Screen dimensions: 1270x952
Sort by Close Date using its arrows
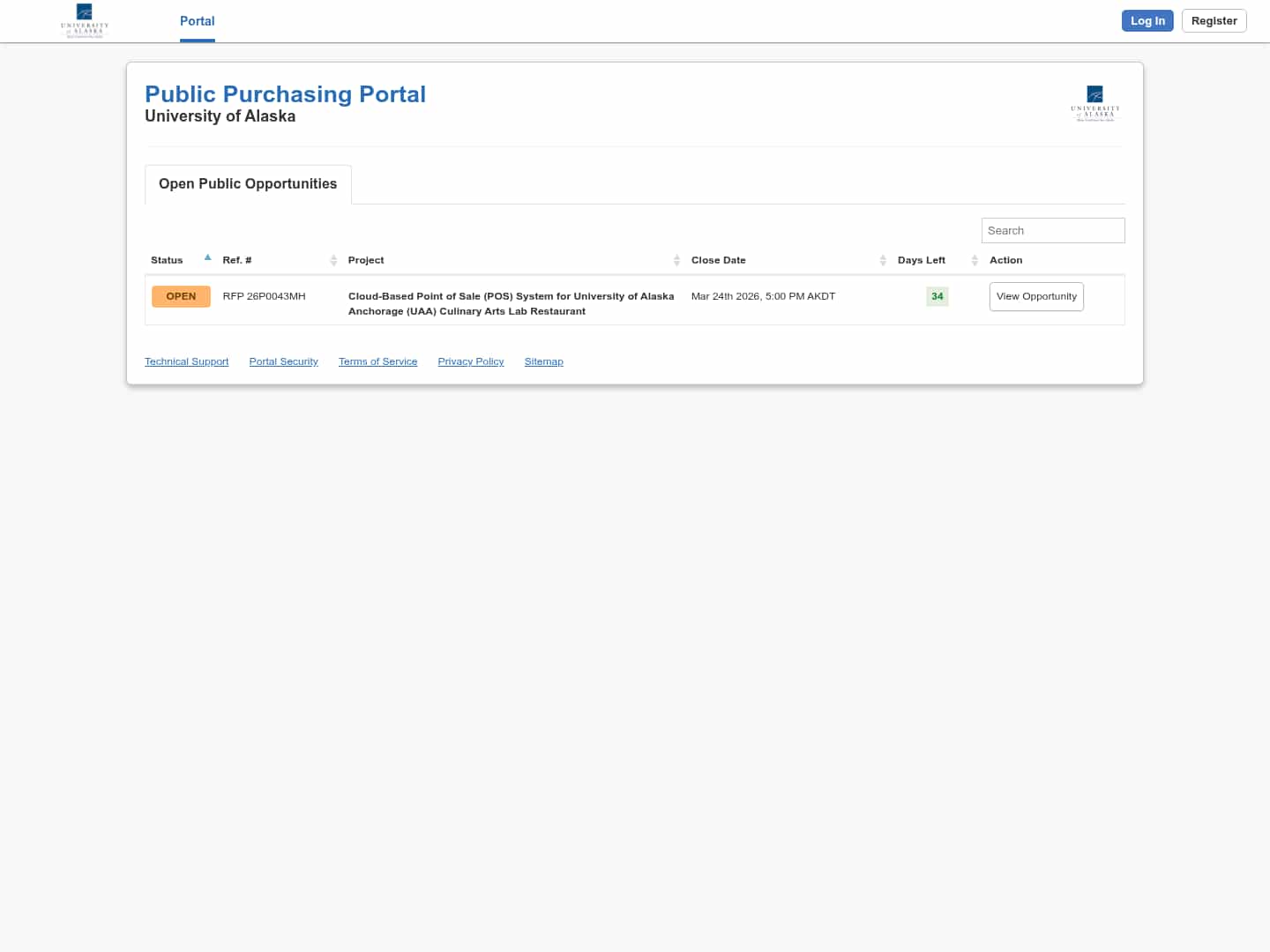tap(882, 260)
